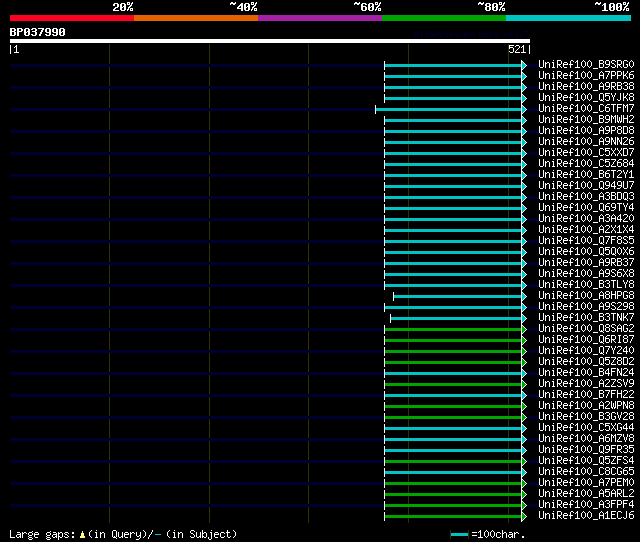Click the UniRef100_Q5YJK8 label
This screenshot has width=640, height=542.
[586, 98]
